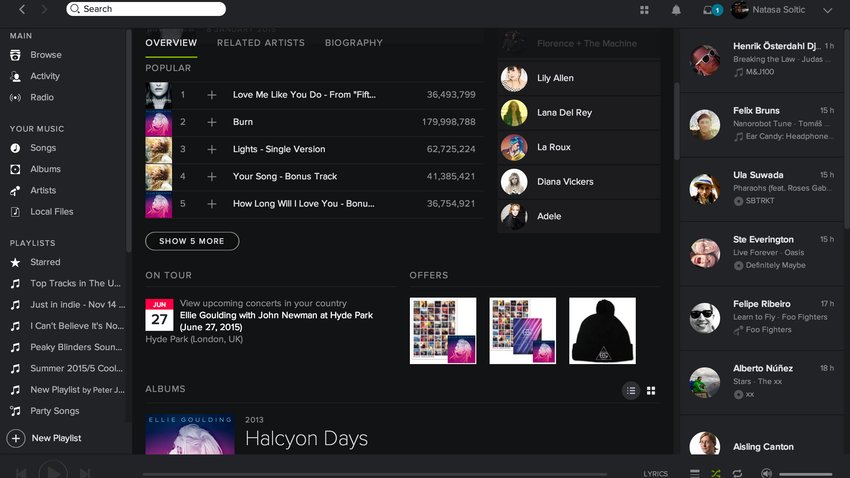Create a New Playlist with plus button
The image size is (850, 478).
pyautogui.click(x=16, y=438)
